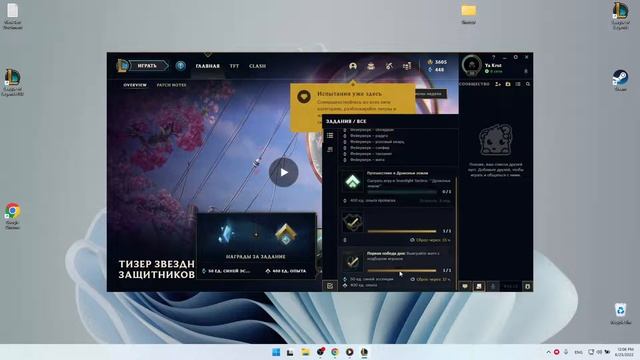Click the sad poro no-friends illustration
The width and height of the screenshot is (640, 360).
[495, 140]
